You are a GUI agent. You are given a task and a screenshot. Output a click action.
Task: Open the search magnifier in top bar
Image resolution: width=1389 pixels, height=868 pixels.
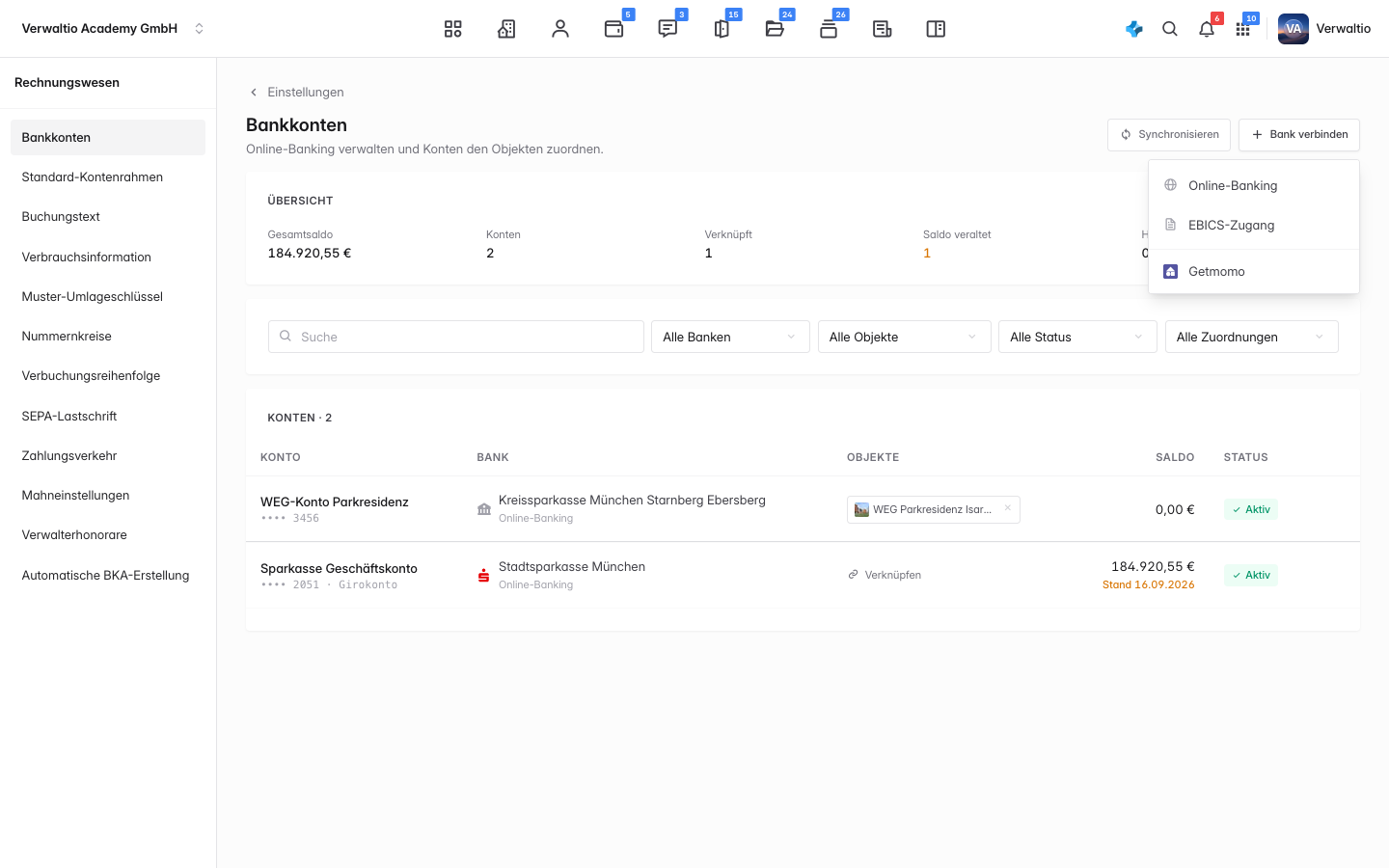click(1170, 29)
